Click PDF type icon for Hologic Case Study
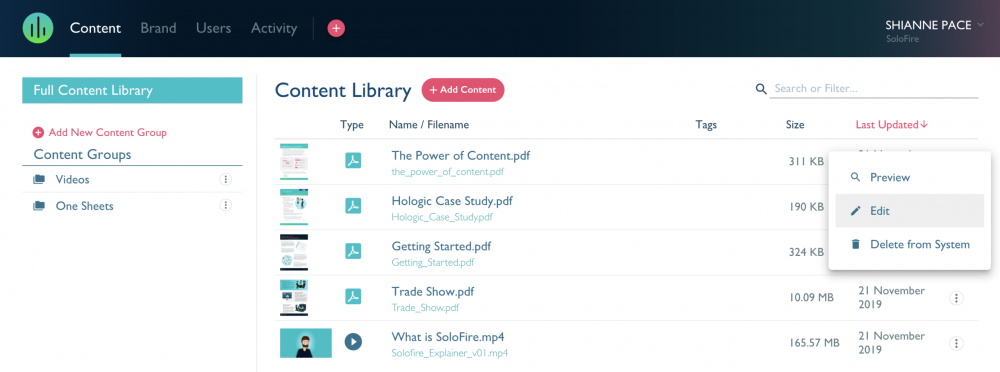1000x372 pixels. point(353,206)
